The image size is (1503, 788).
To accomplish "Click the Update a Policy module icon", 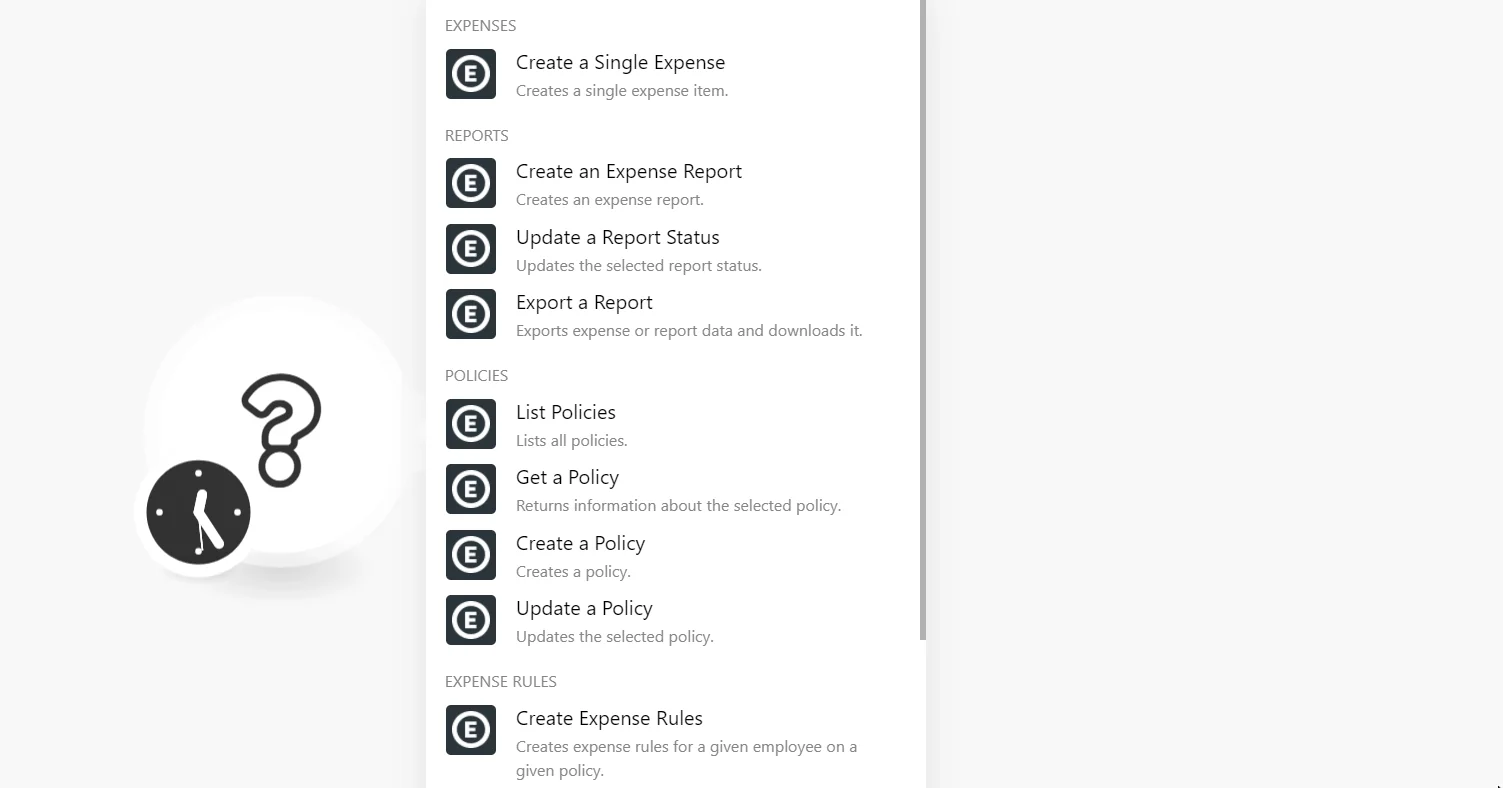I will (471, 620).
